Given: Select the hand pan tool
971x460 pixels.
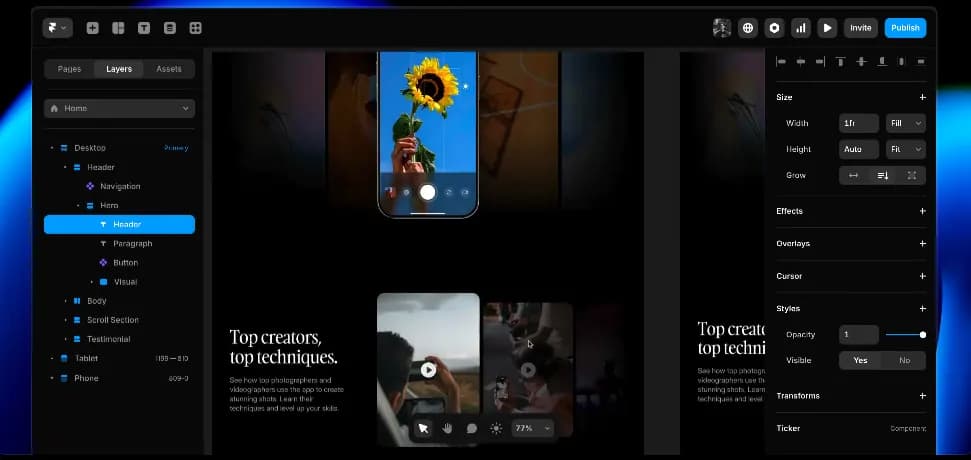Looking at the screenshot, I should point(447,428).
